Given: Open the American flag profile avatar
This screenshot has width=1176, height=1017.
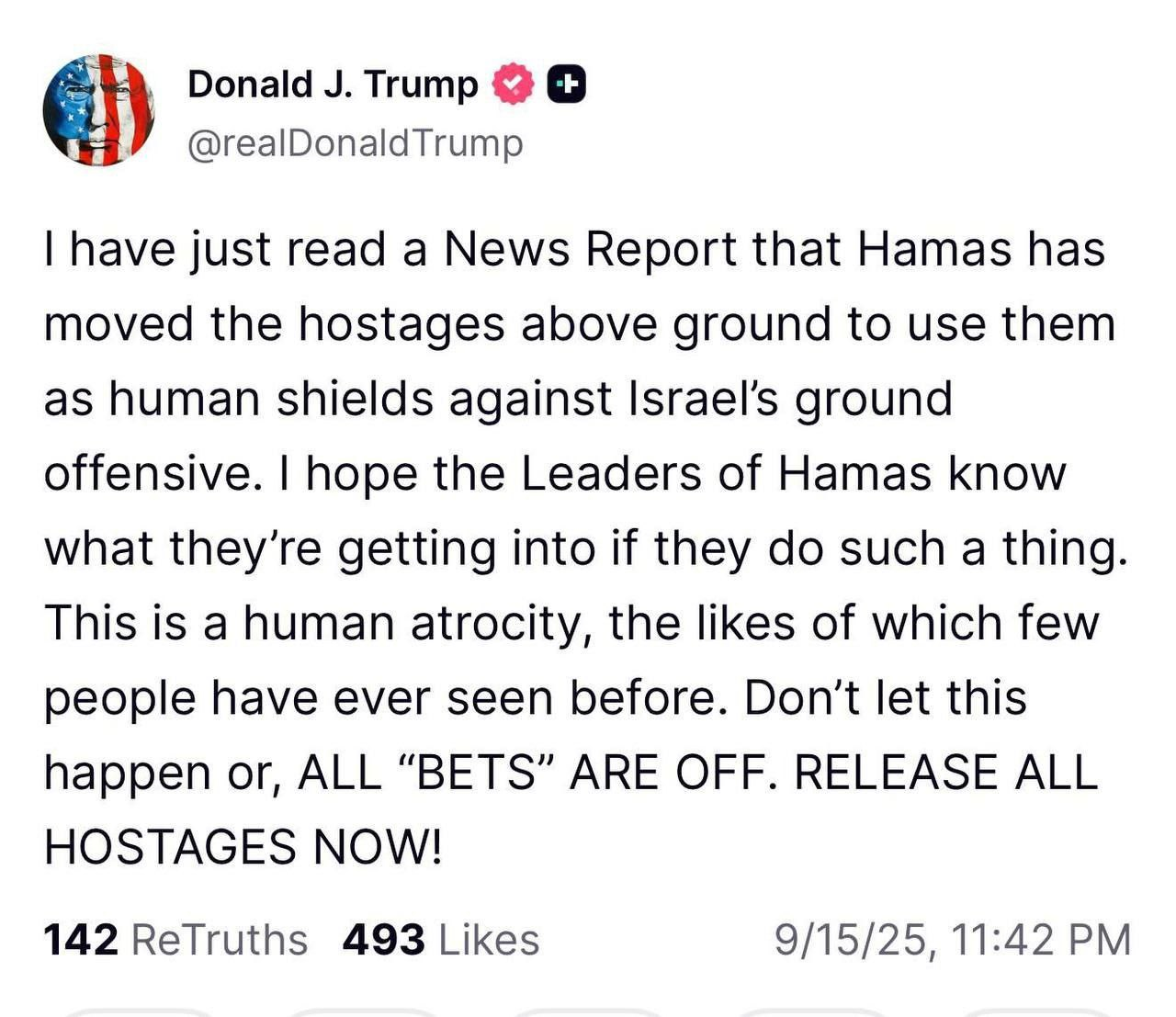Looking at the screenshot, I should (98, 110).
